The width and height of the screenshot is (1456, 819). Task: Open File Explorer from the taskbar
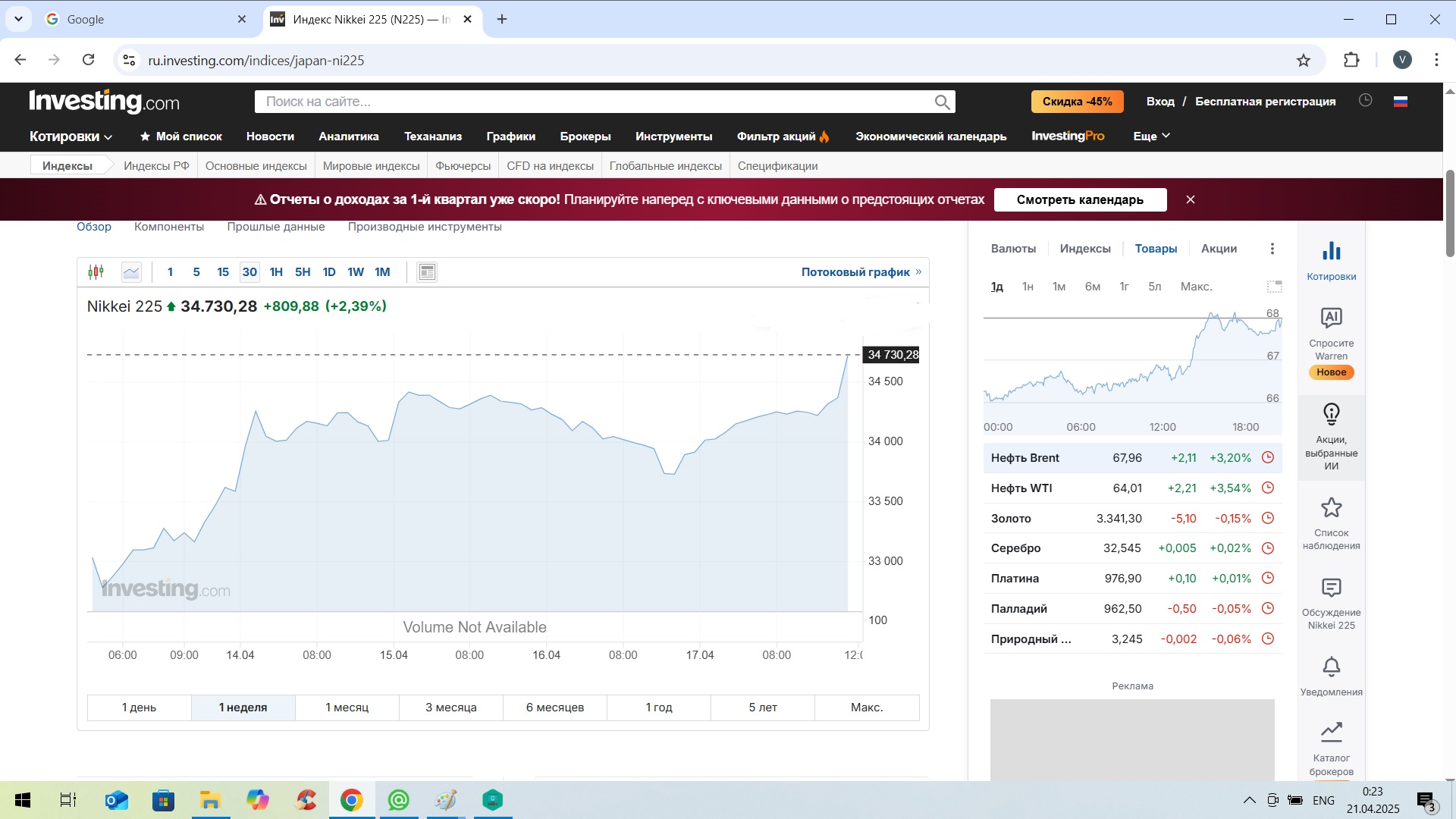(210, 800)
